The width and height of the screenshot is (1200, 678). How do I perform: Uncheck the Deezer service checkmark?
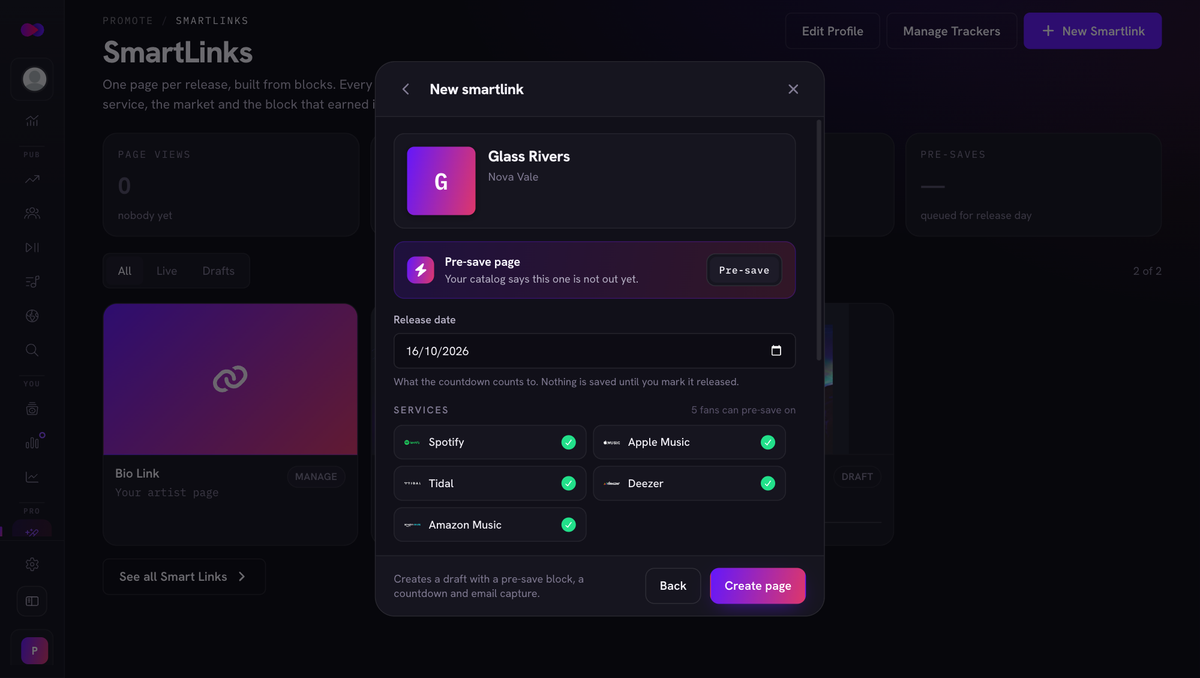[x=768, y=483]
